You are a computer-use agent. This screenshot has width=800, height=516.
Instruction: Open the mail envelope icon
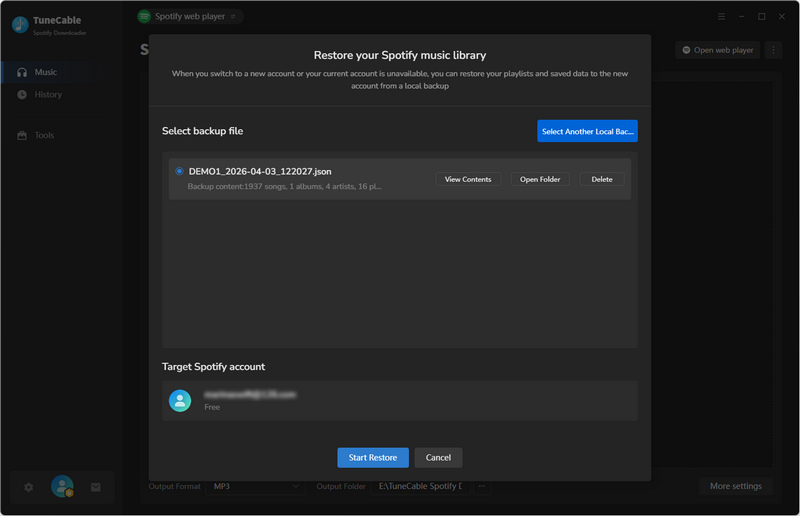(95, 487)
